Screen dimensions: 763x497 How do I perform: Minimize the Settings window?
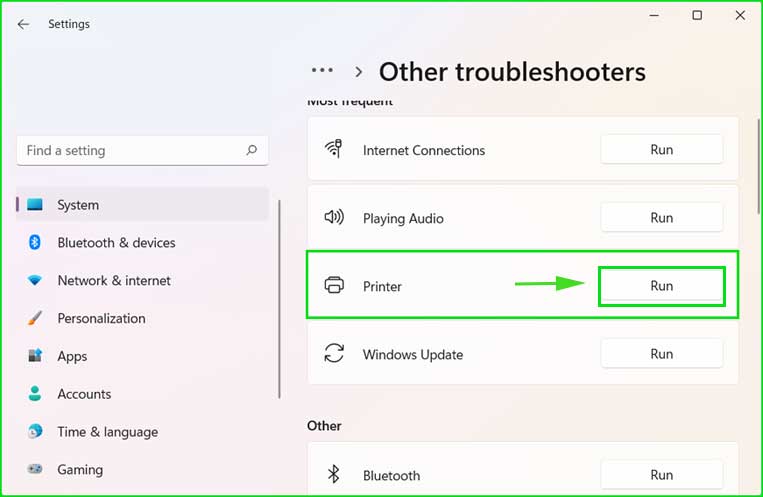[x=654, y=16]
